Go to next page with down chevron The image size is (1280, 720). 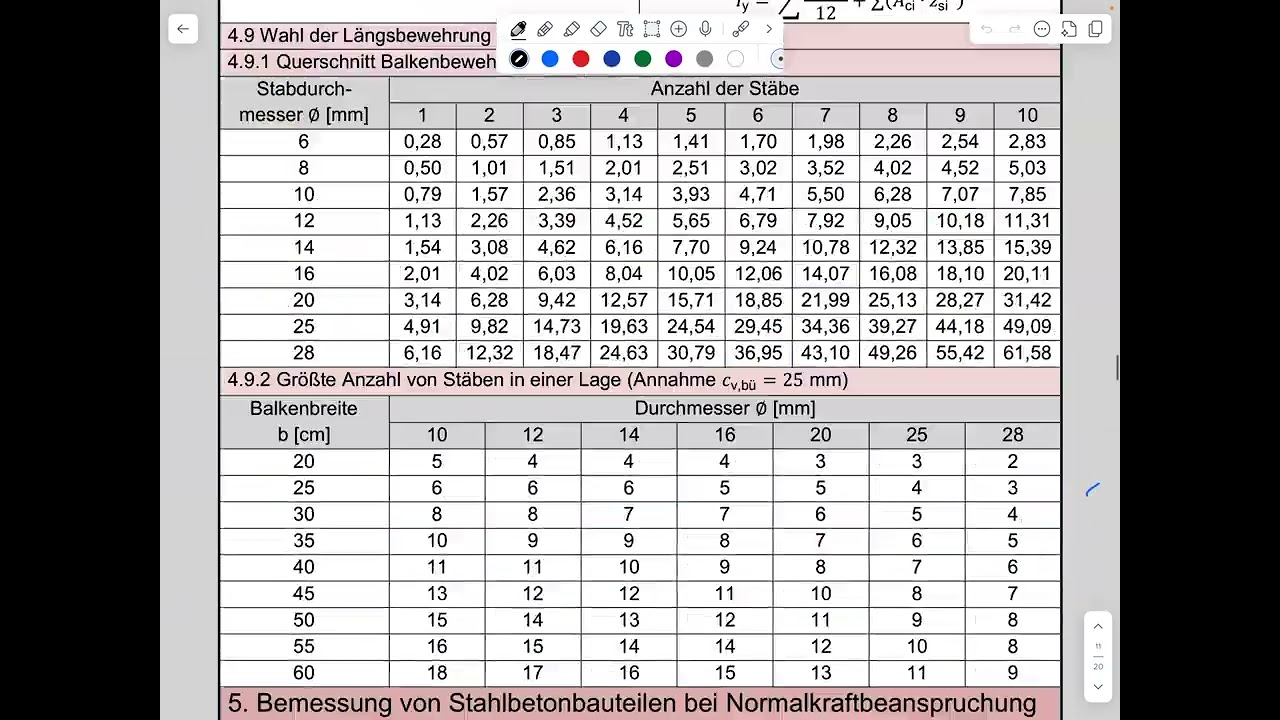click(x=1098, y=687)
